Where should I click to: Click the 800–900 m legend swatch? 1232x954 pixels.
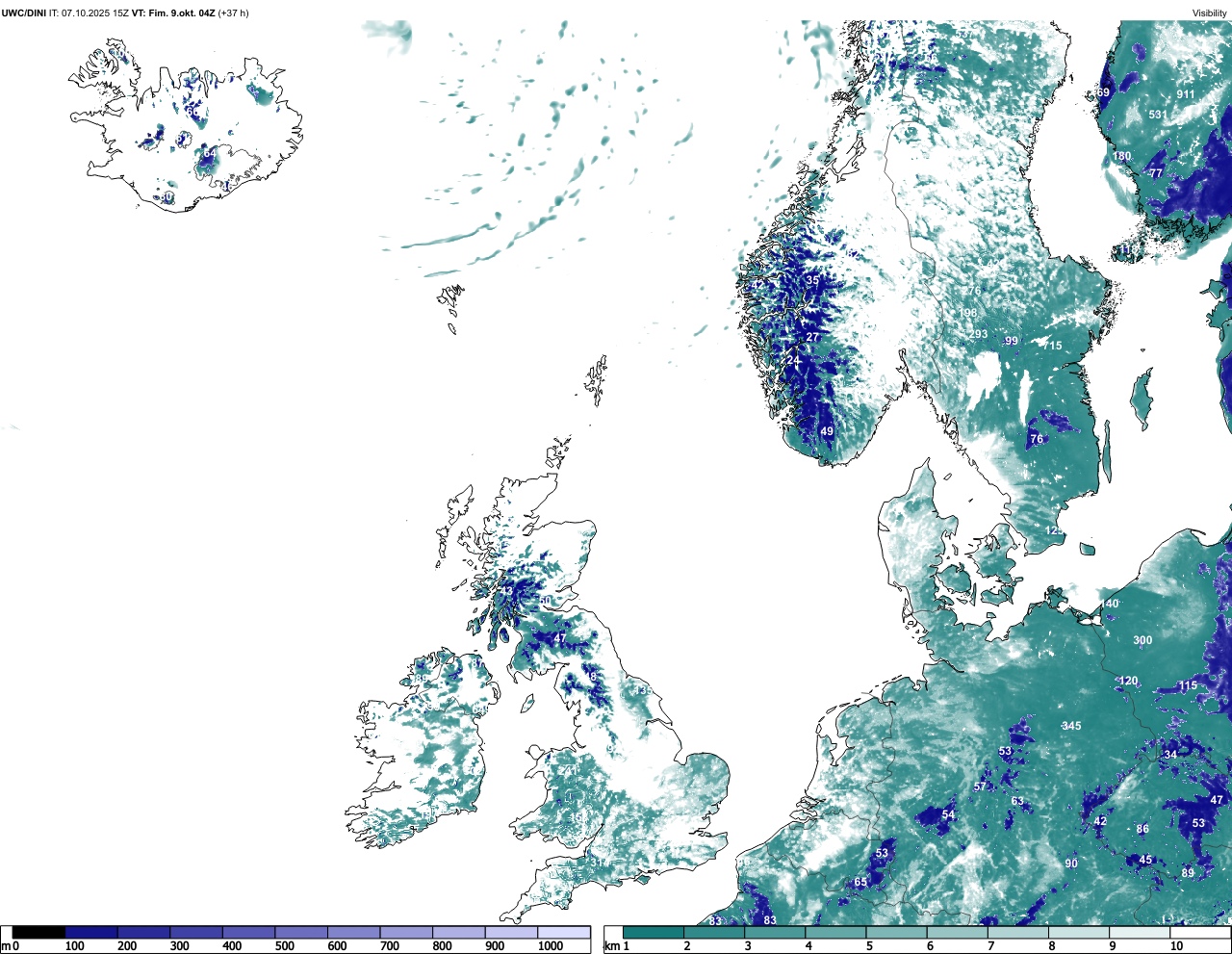[458, 933]
